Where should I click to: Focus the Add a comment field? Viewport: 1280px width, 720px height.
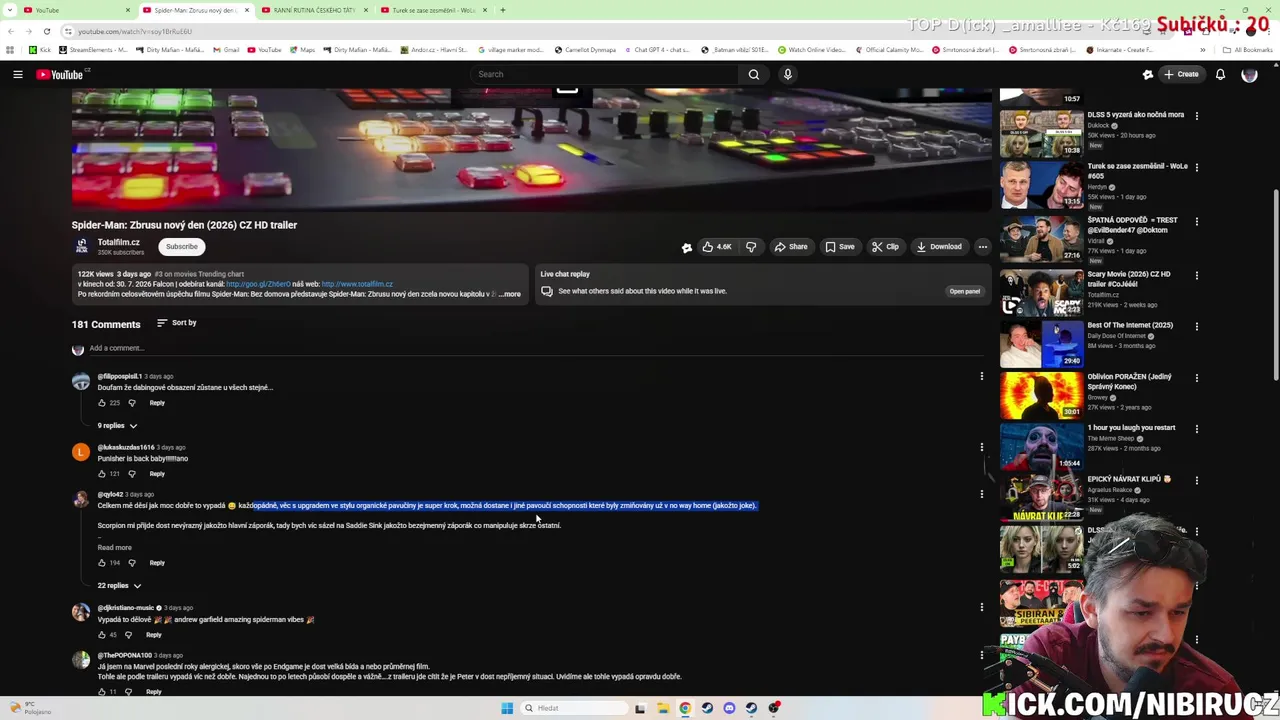(535, 348)
